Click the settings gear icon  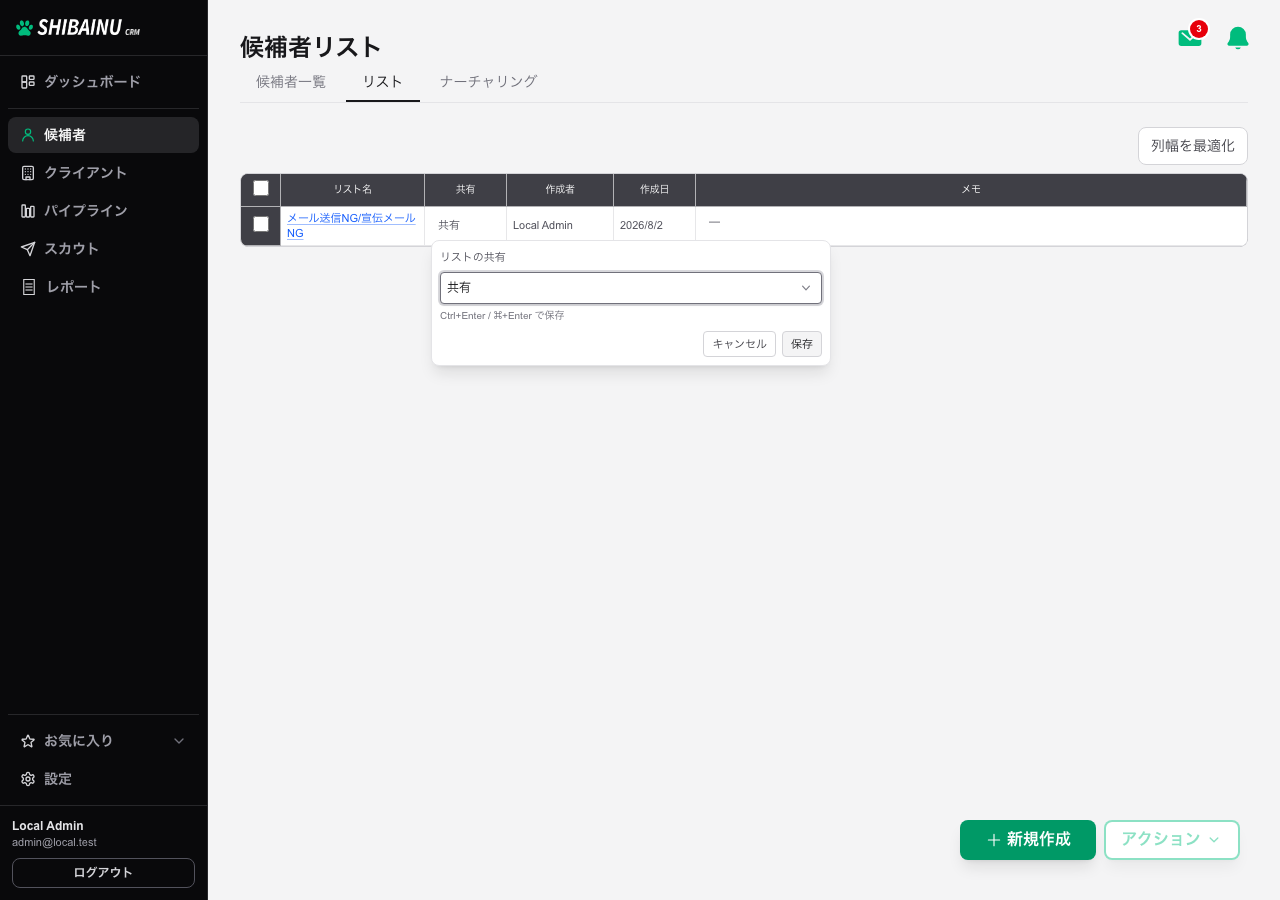coord(28,779)
